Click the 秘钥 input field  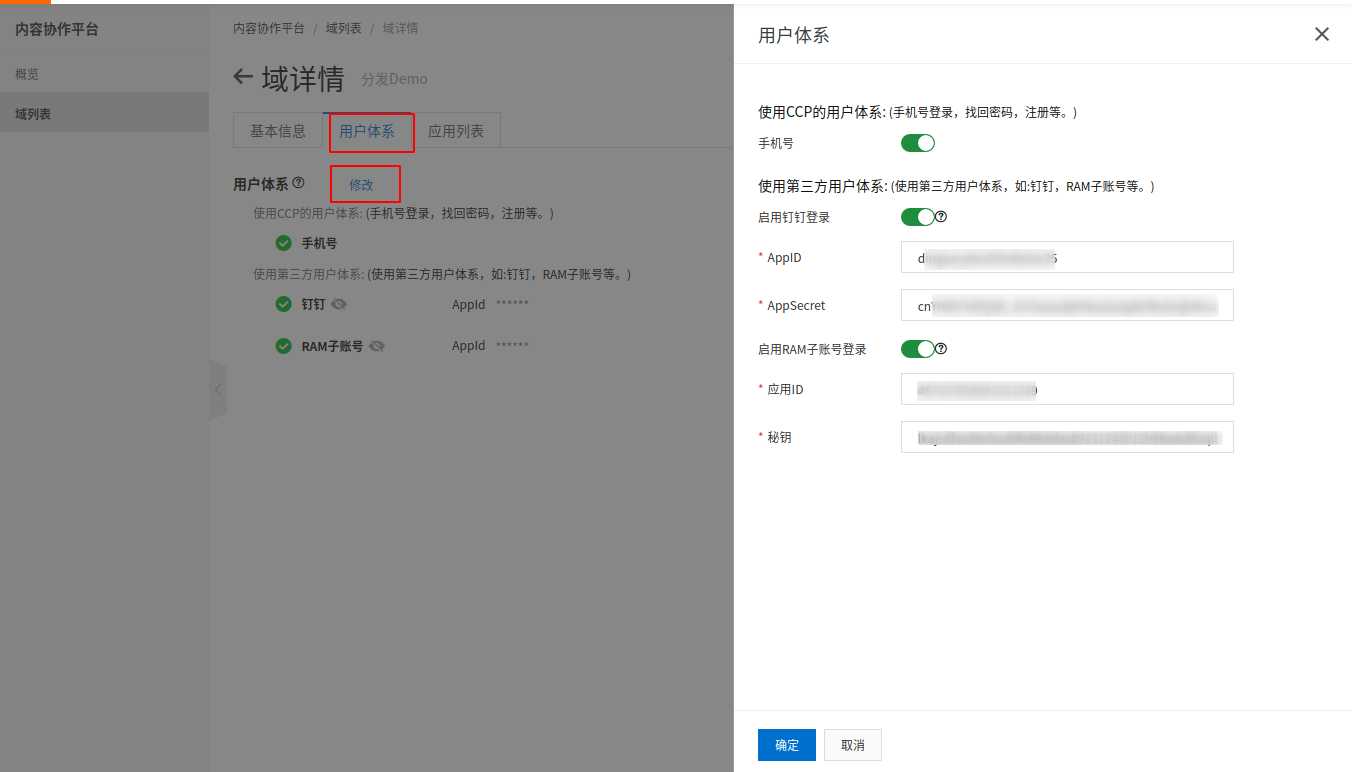pyautogui.click(x=1067, y=437)
